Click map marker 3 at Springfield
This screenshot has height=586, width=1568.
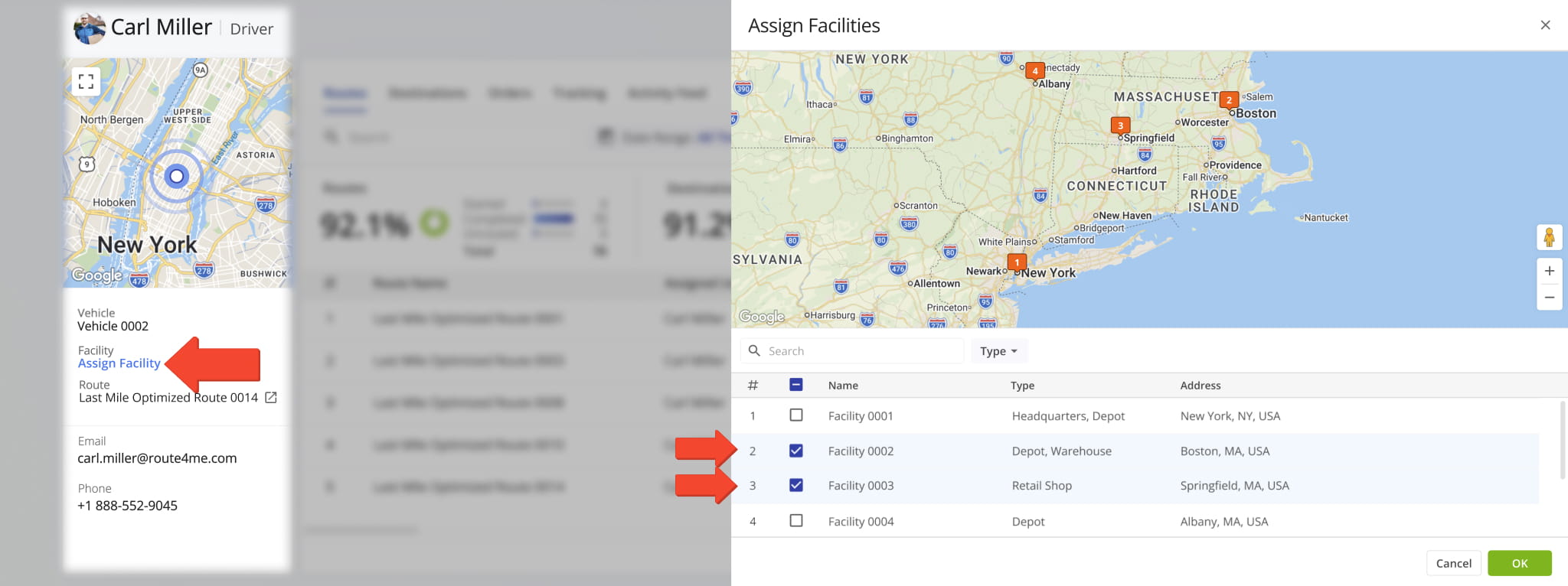[1120, 125]
